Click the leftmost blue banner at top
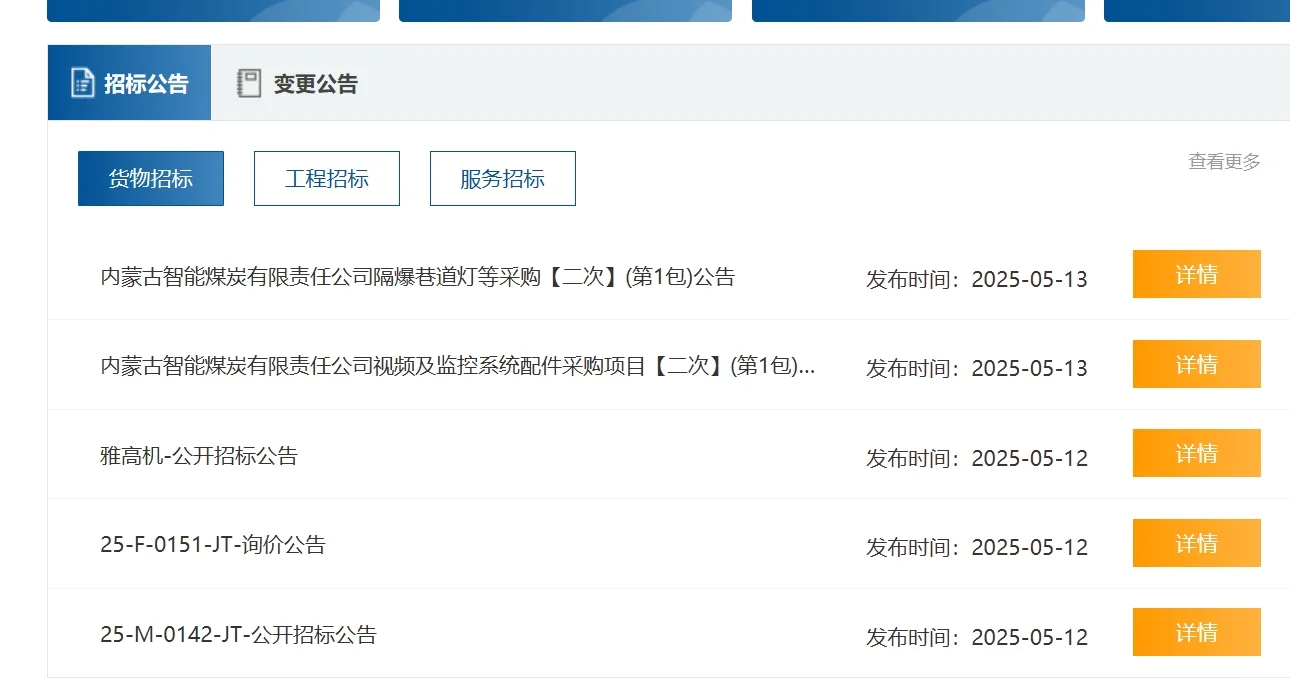Viewport: 1290px width, 691px height. [213, 10]
